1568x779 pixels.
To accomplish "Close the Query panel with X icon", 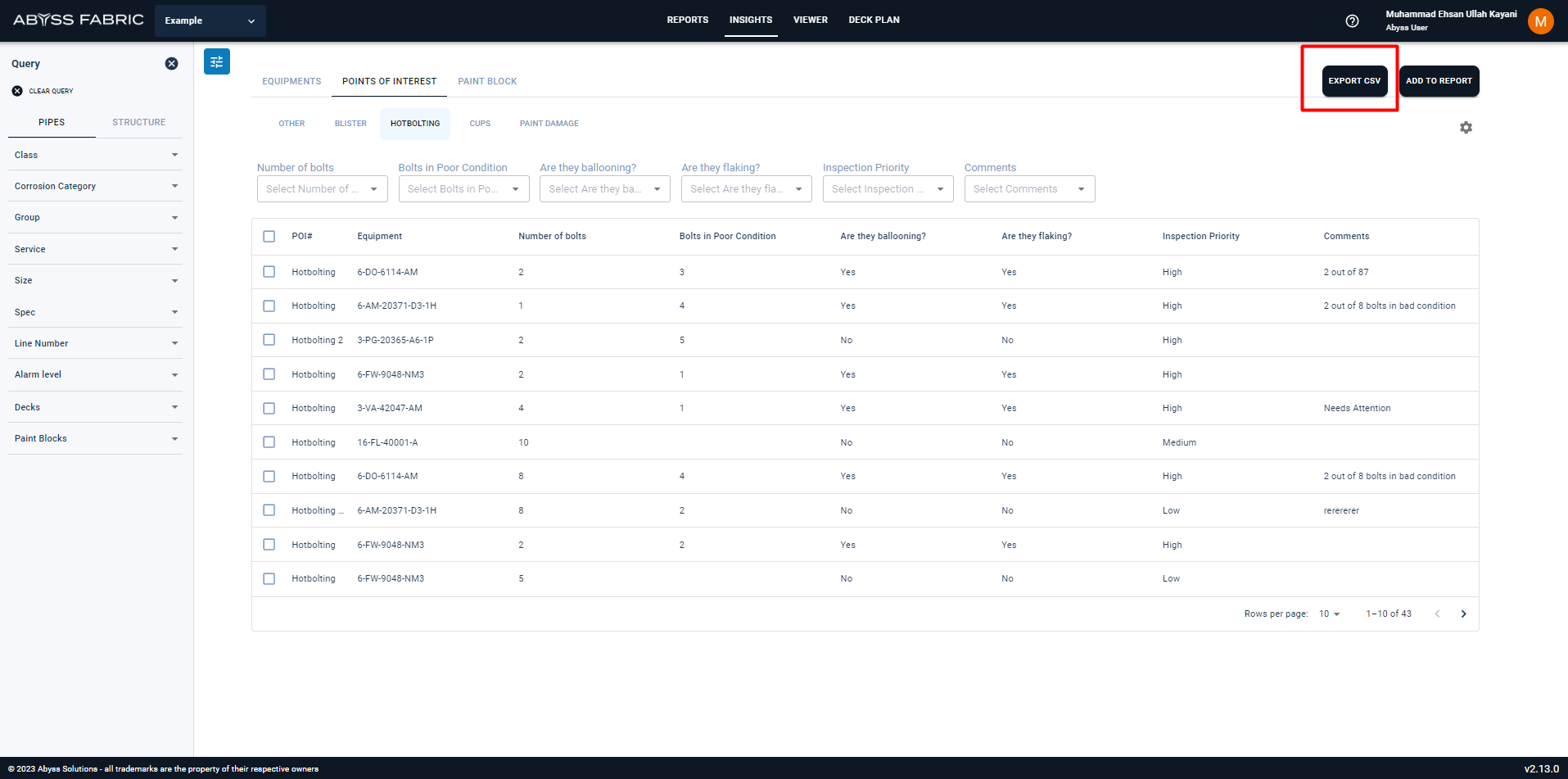I will point(172,64).
